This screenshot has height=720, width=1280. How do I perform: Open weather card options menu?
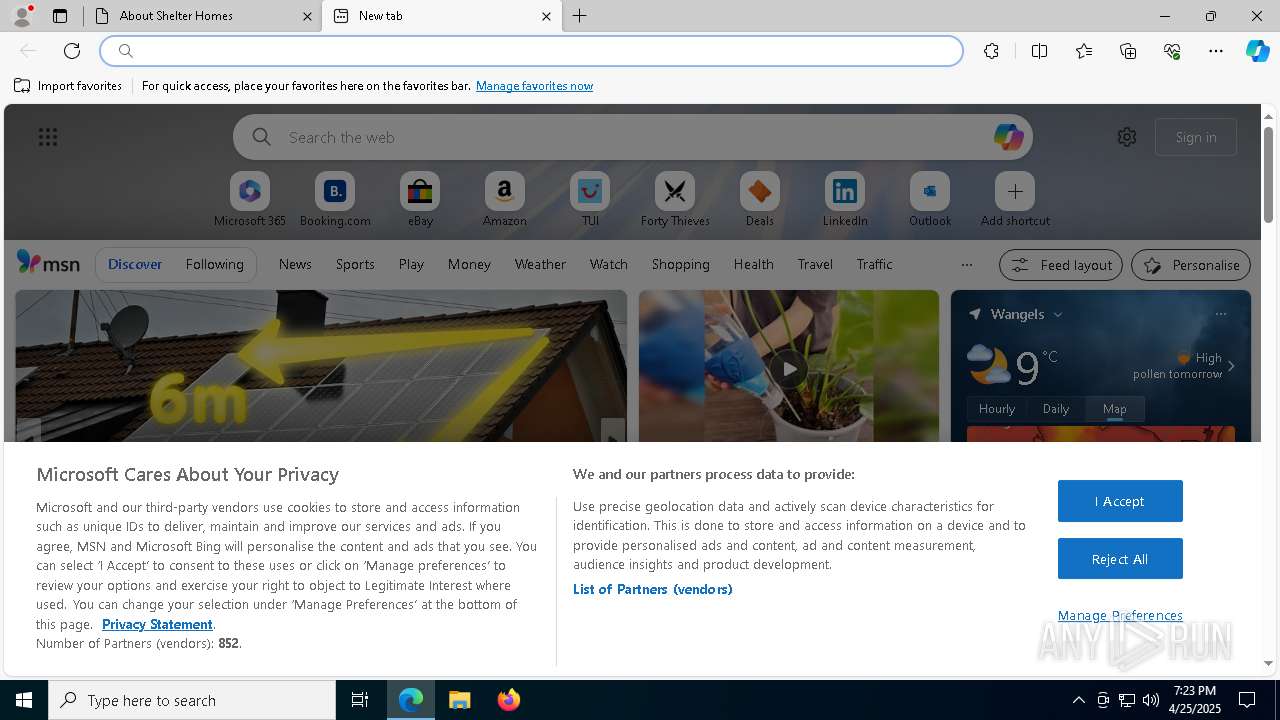point(1221,314)
